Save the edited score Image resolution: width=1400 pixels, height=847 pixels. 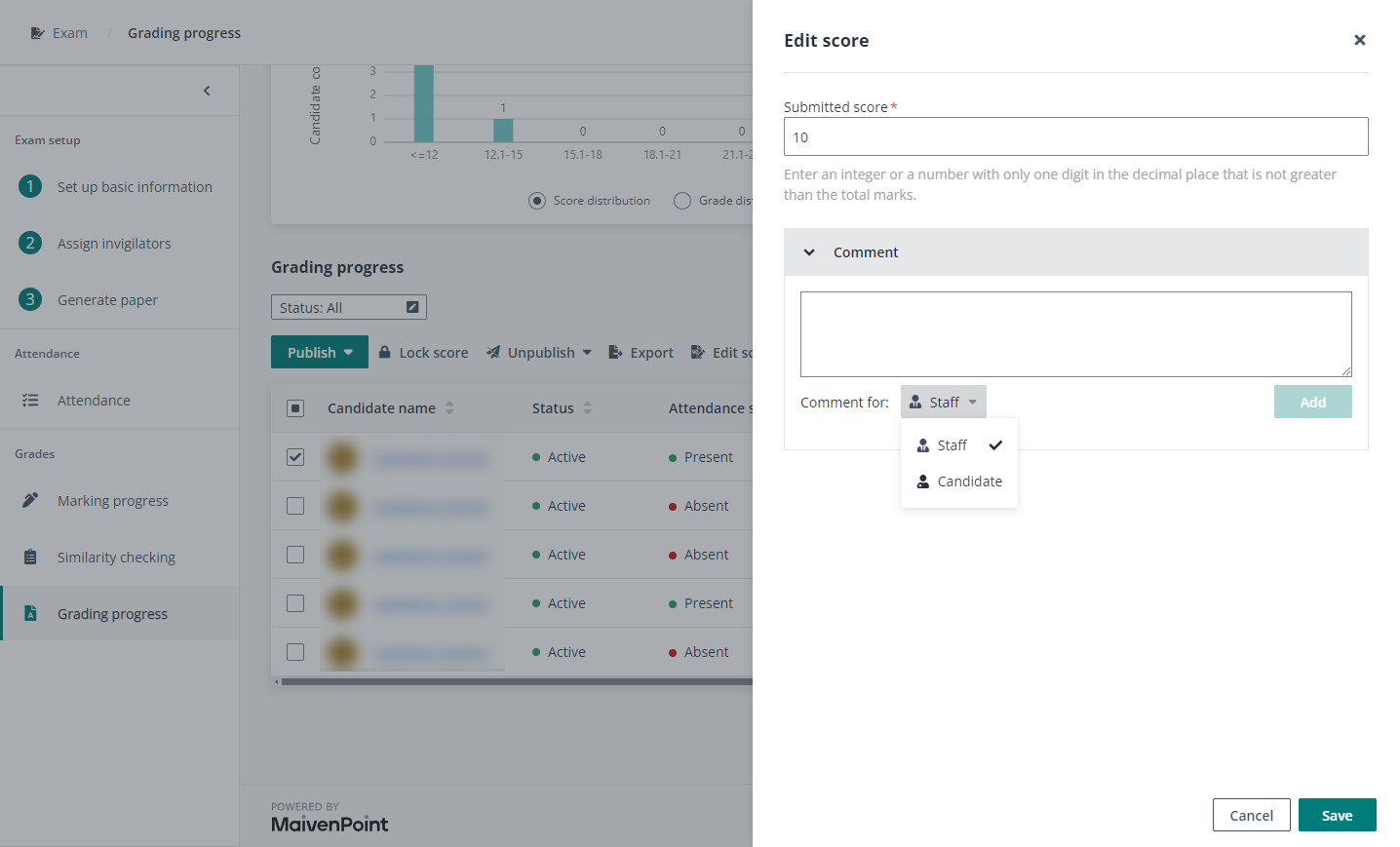pyautogui.click(x=1337, y=815)
